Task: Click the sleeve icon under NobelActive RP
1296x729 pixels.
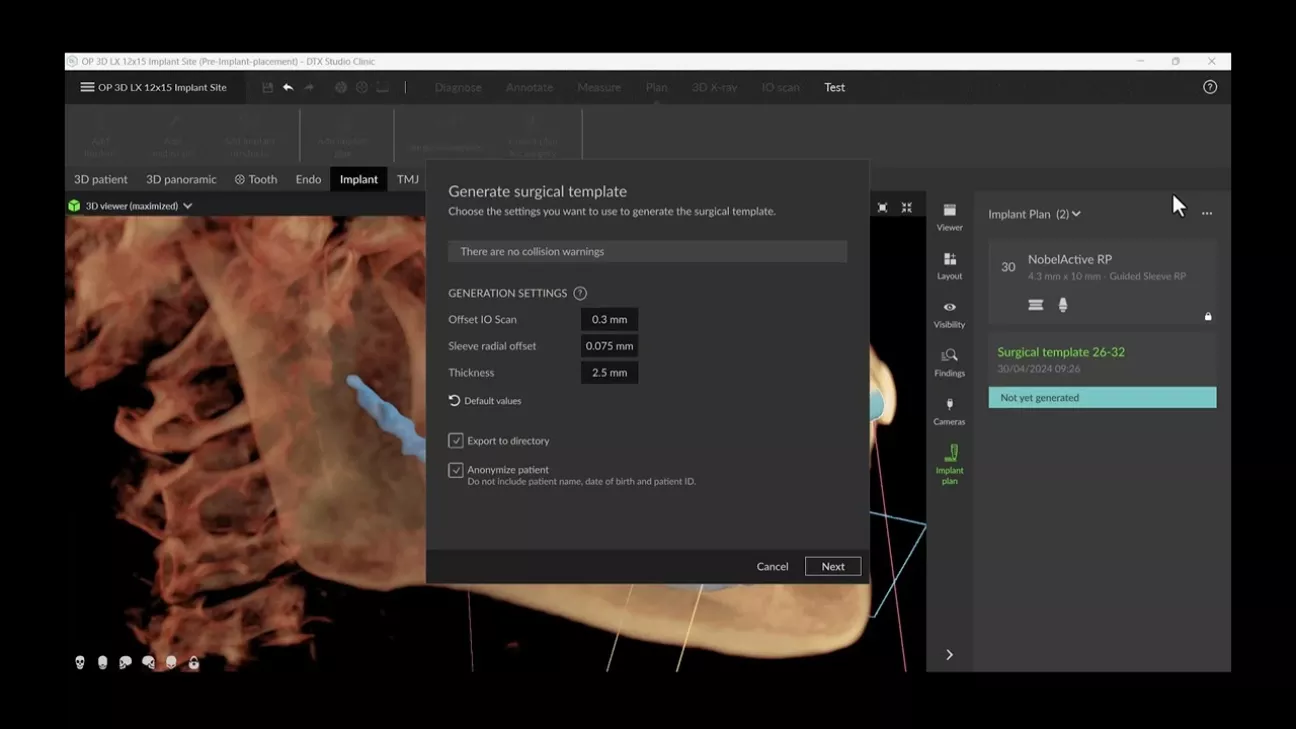Action: (1036, 305)
